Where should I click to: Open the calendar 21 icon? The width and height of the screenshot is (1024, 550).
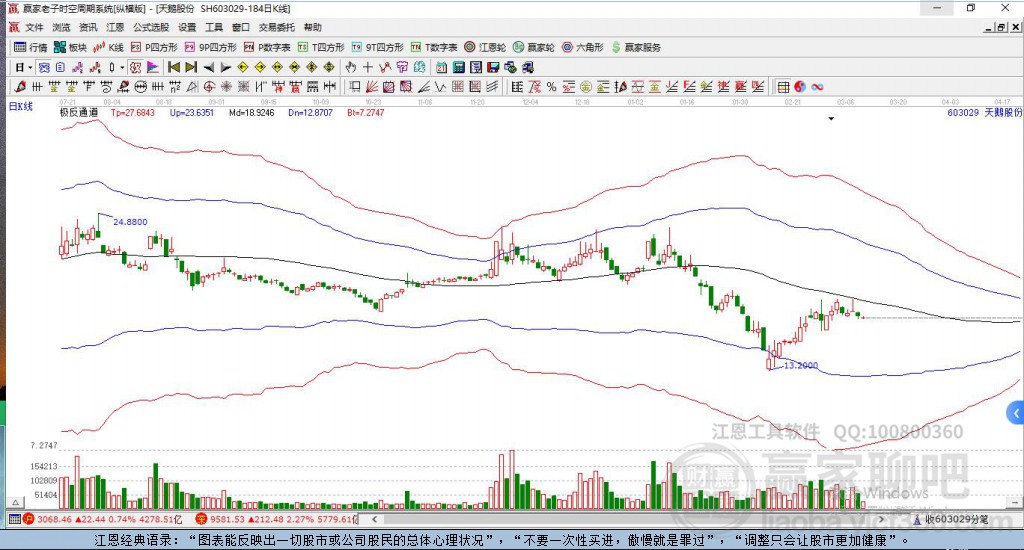coord(441,67)
